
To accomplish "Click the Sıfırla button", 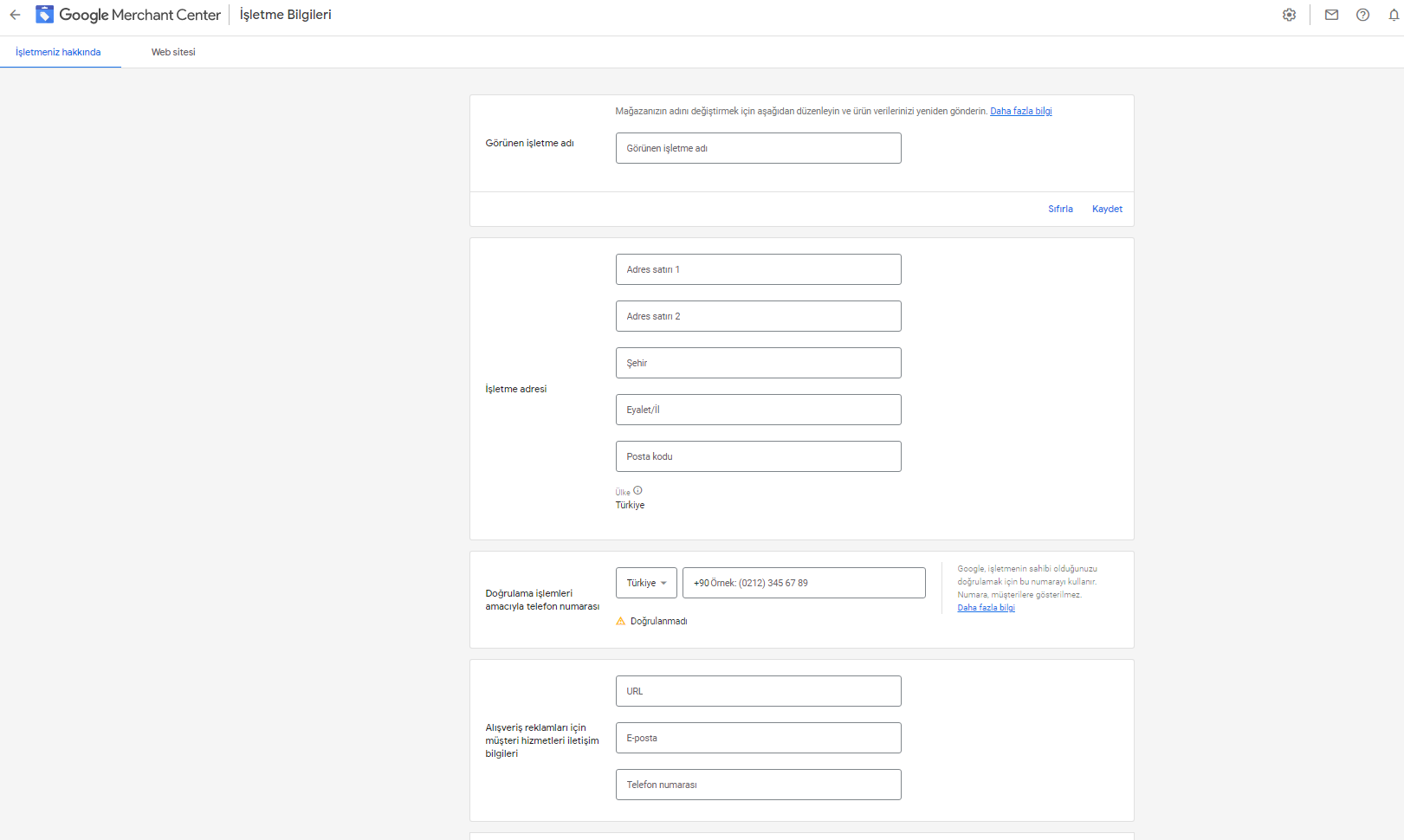I will point(1060,209).
